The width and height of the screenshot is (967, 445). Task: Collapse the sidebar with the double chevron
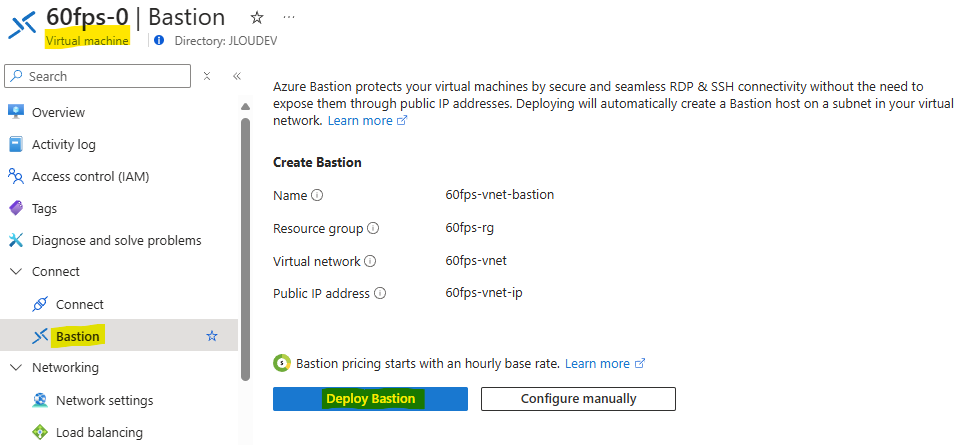pos(237,76)
